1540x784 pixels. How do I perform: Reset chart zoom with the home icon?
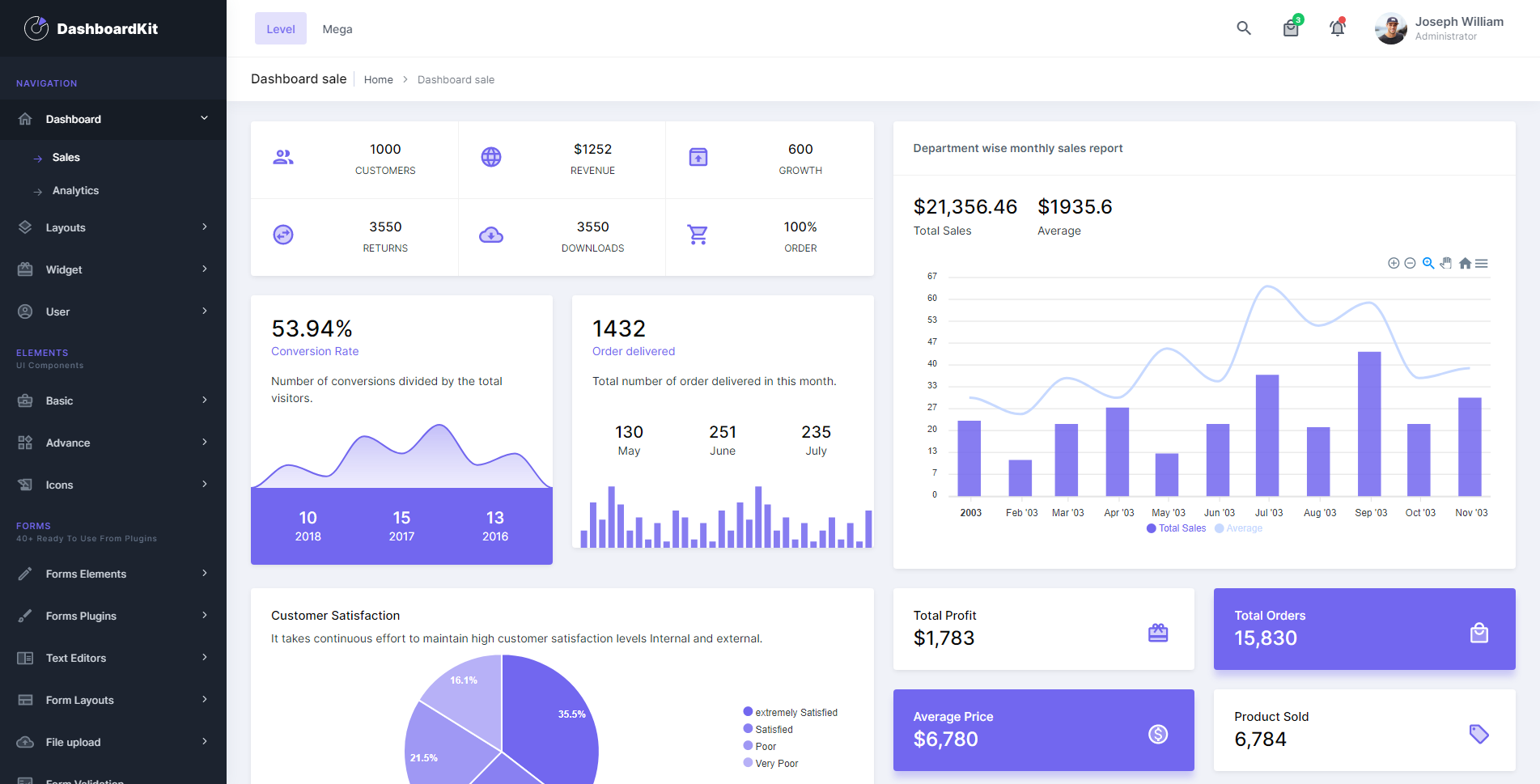1465,263
